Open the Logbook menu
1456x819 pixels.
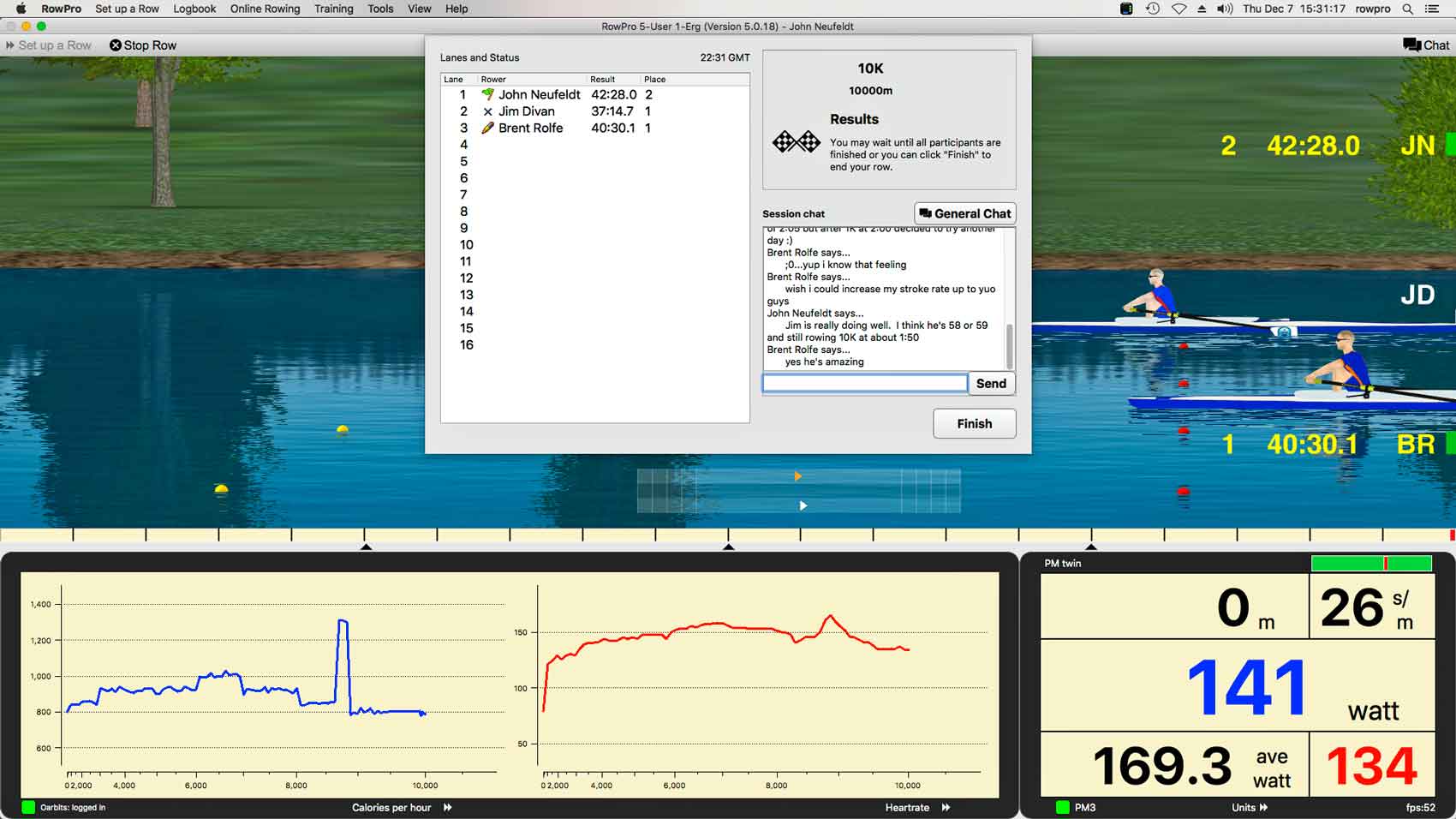(x=194, y=9)
